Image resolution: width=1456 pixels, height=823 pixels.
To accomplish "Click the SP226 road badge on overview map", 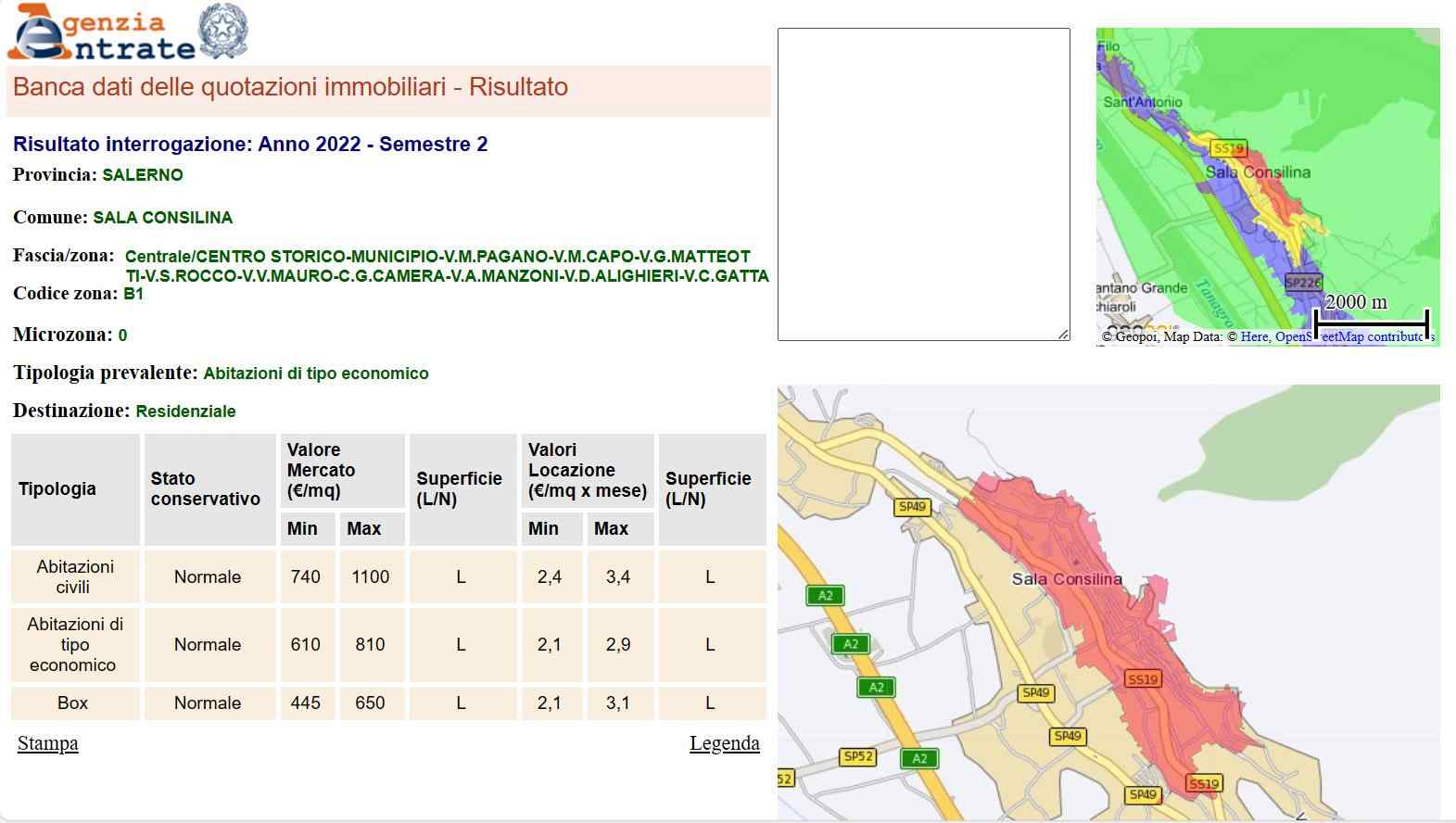I will (1303, 283).
